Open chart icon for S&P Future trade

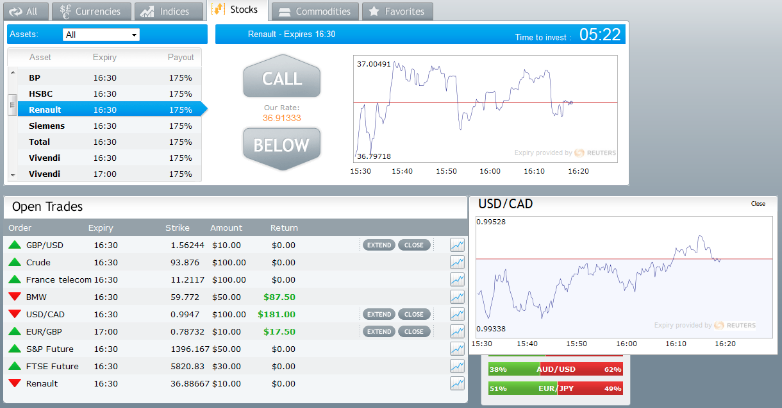point(457,349)
